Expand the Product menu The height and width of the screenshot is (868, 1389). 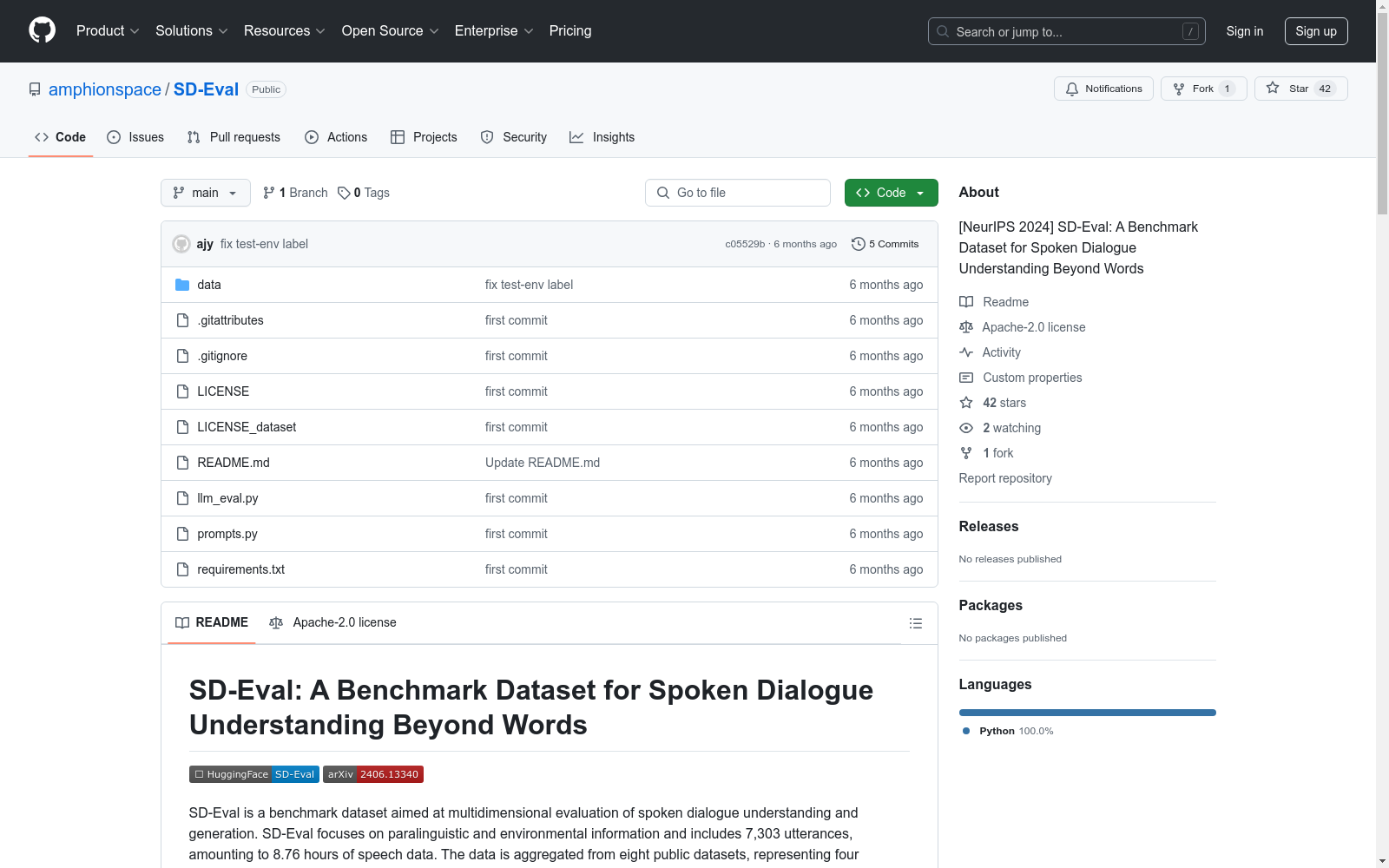(108, 30)
